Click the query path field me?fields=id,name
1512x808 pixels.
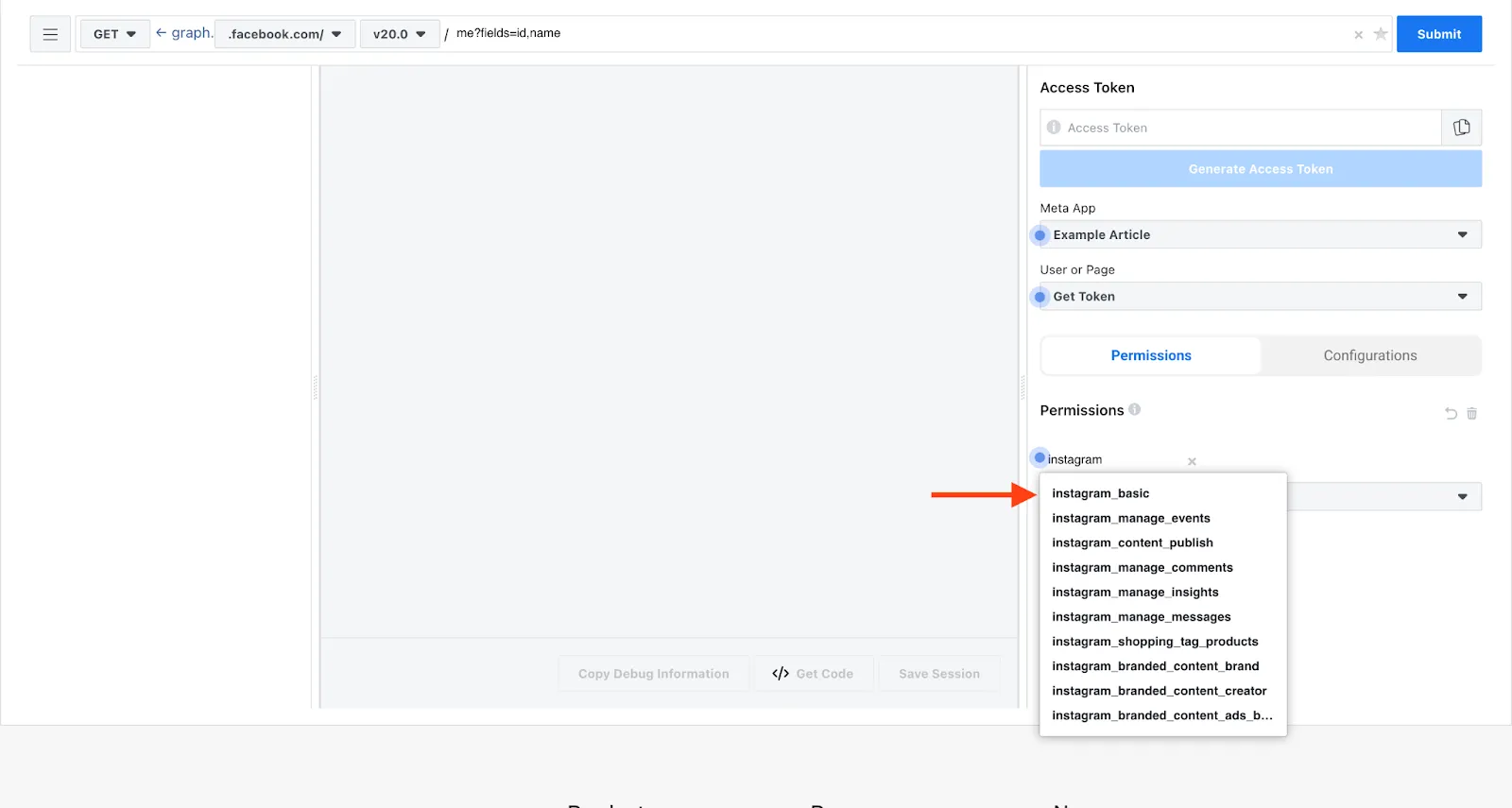[x=898, y=33]
